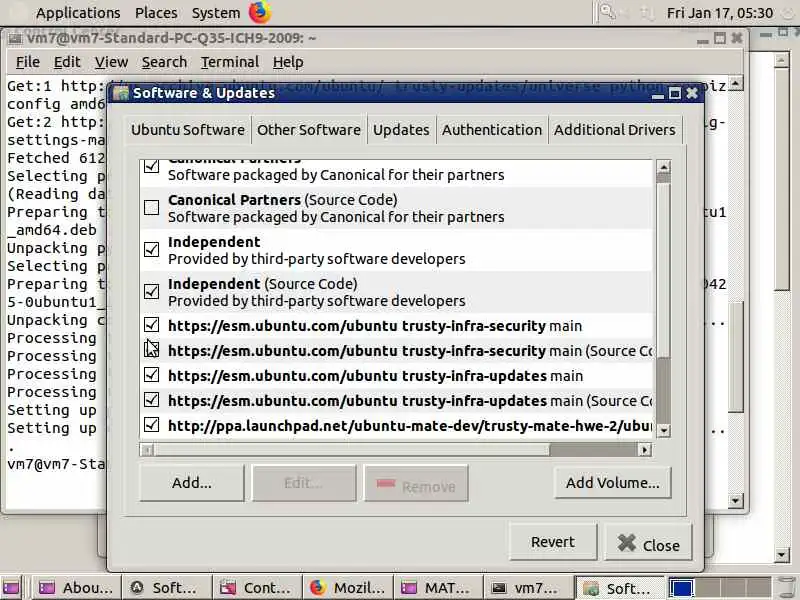Switch to 'vm7...' terminal taskbar entry
Image resolution: width=800 pixels, height=600 pixels.
(x=528, y=588)
